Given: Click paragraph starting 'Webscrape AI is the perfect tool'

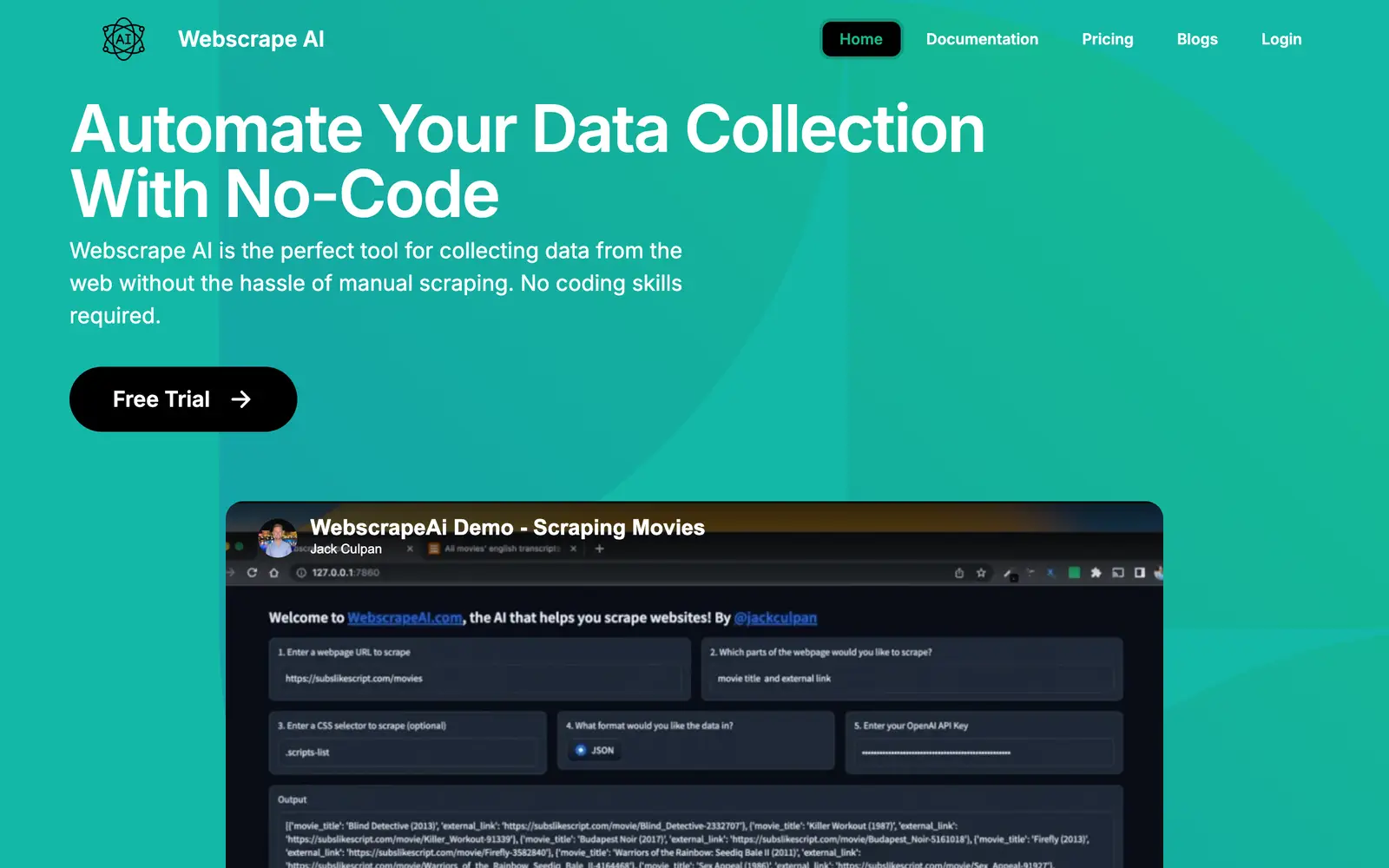Looking at the screenshot, I should click(376, 283).
